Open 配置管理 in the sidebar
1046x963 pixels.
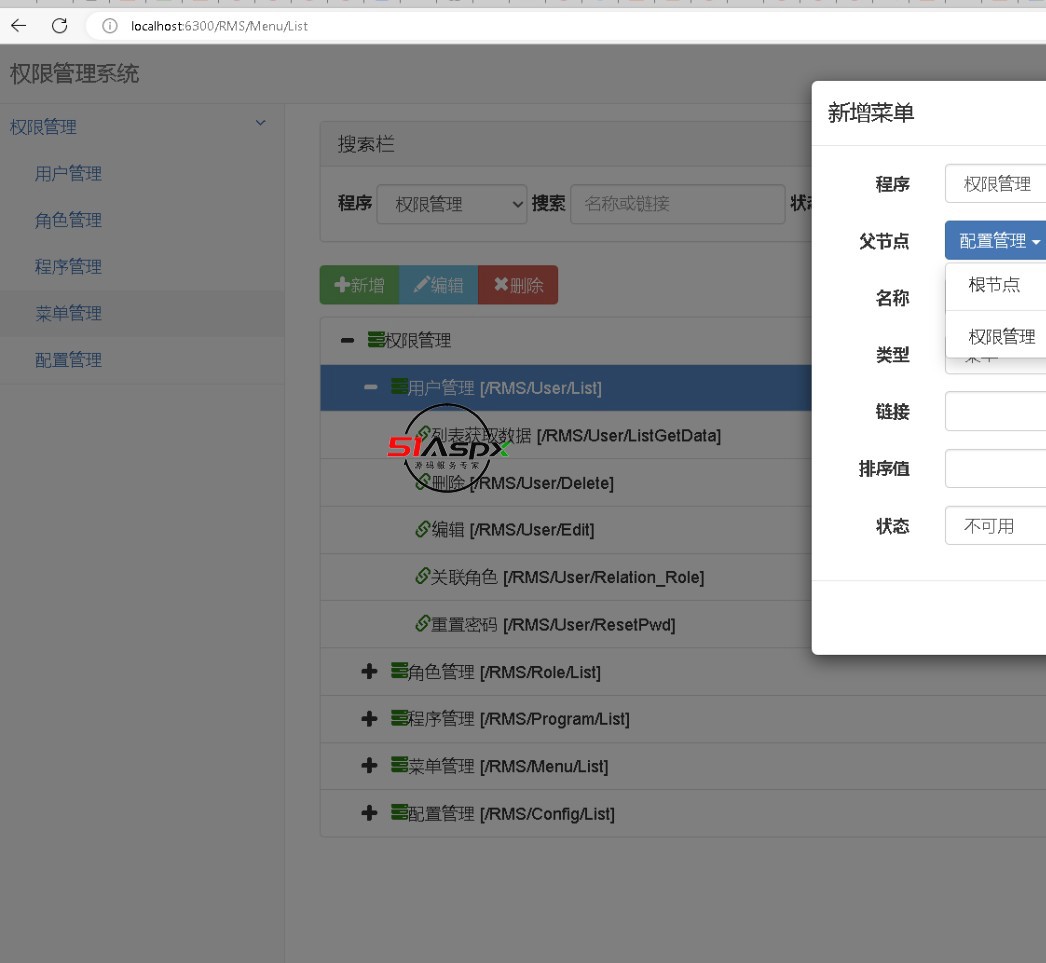[x=68, y=360]
